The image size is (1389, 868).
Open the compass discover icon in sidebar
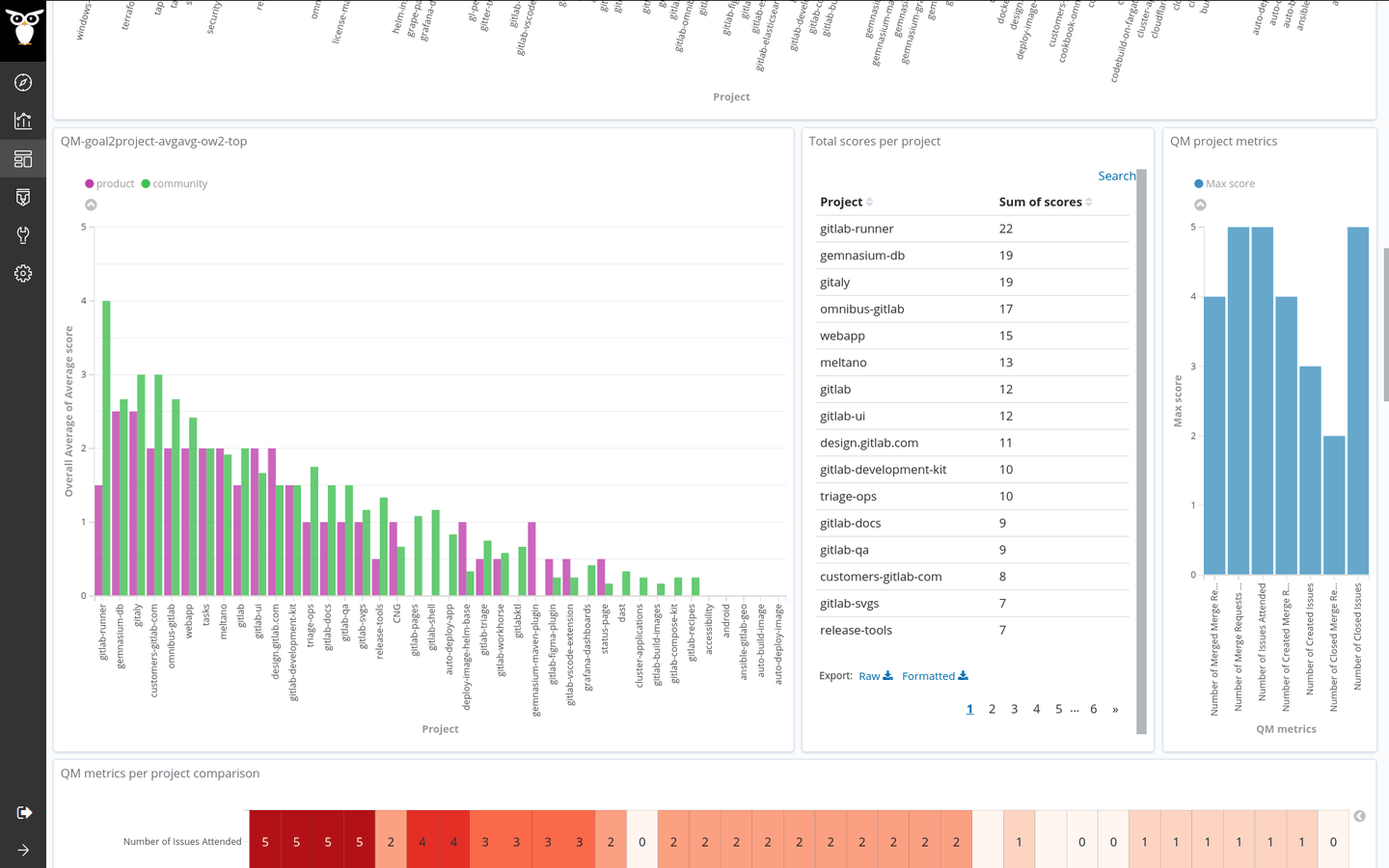pos(22,82)
